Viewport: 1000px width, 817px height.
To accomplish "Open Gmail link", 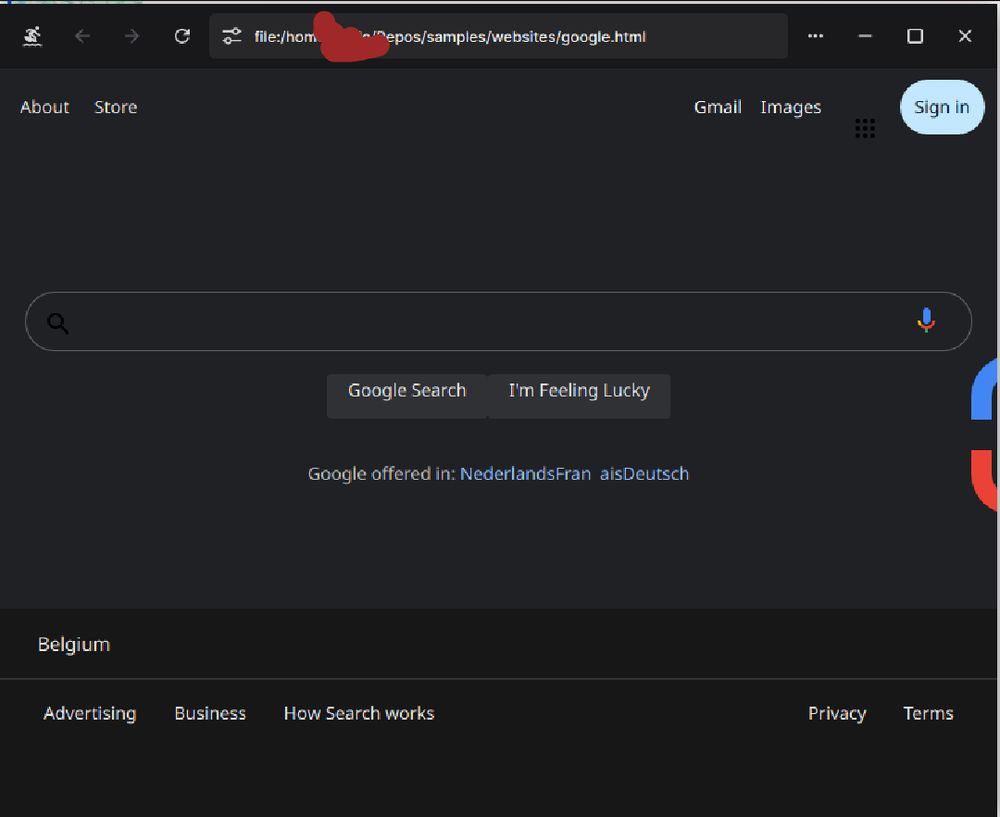I will 717,107.
